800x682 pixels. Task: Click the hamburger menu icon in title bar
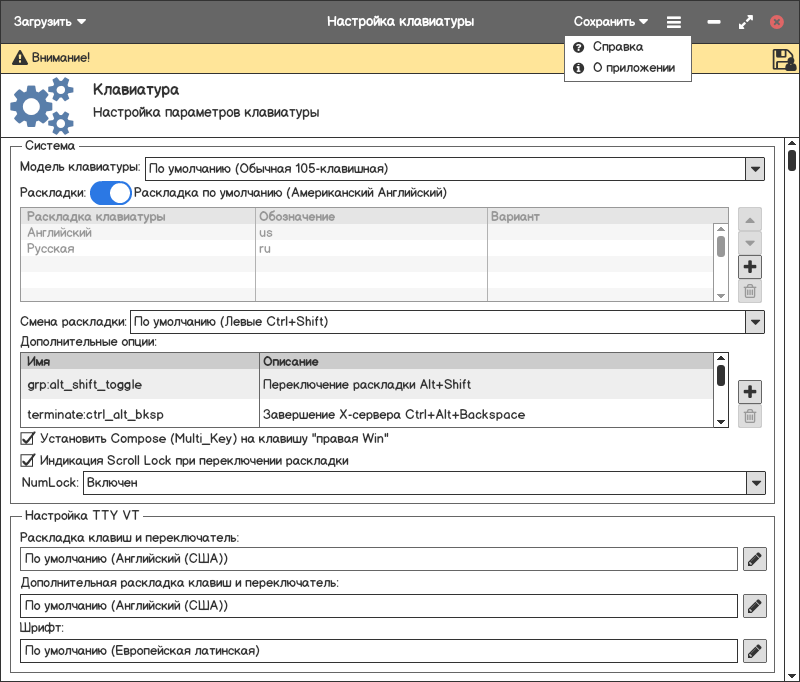pos(674,21)
